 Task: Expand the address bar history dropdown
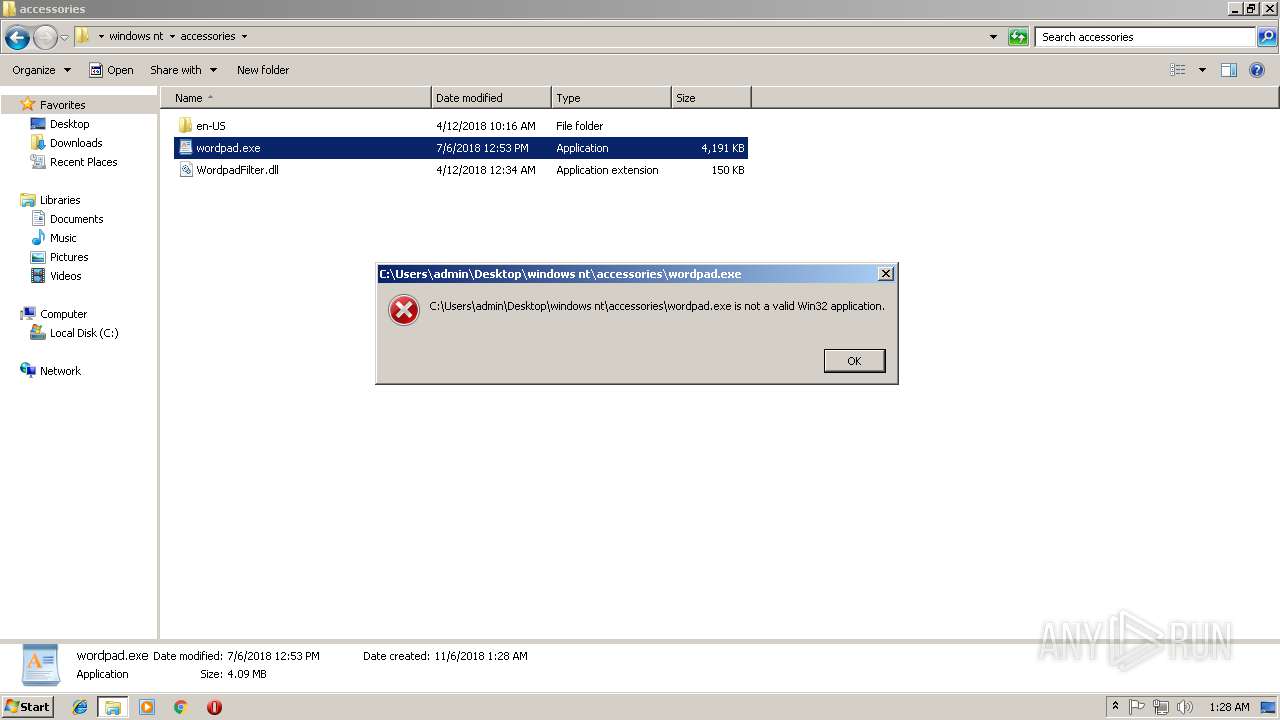coord(993,37)
